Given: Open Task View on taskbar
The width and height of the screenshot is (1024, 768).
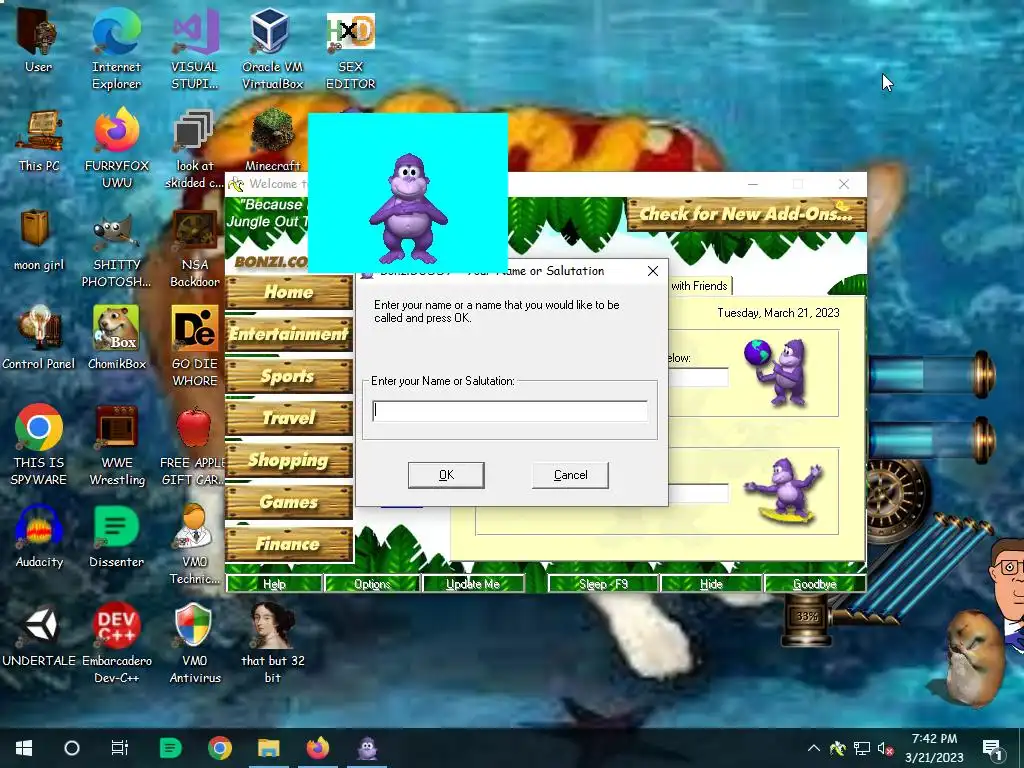Looking at the screenshot, I should 120,748.
